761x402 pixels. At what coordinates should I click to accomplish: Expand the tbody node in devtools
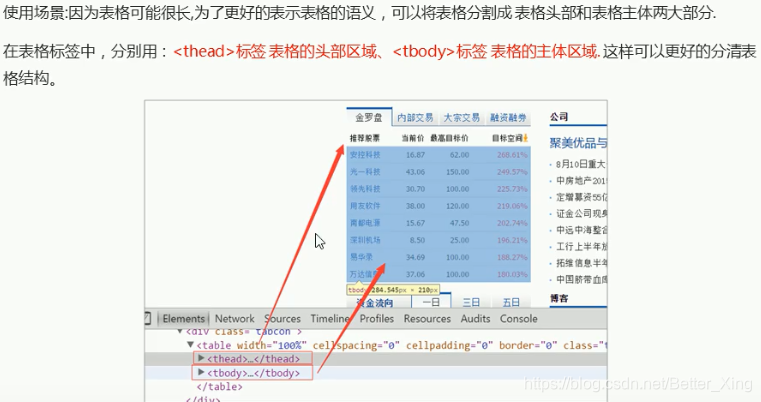coord(201,372)
